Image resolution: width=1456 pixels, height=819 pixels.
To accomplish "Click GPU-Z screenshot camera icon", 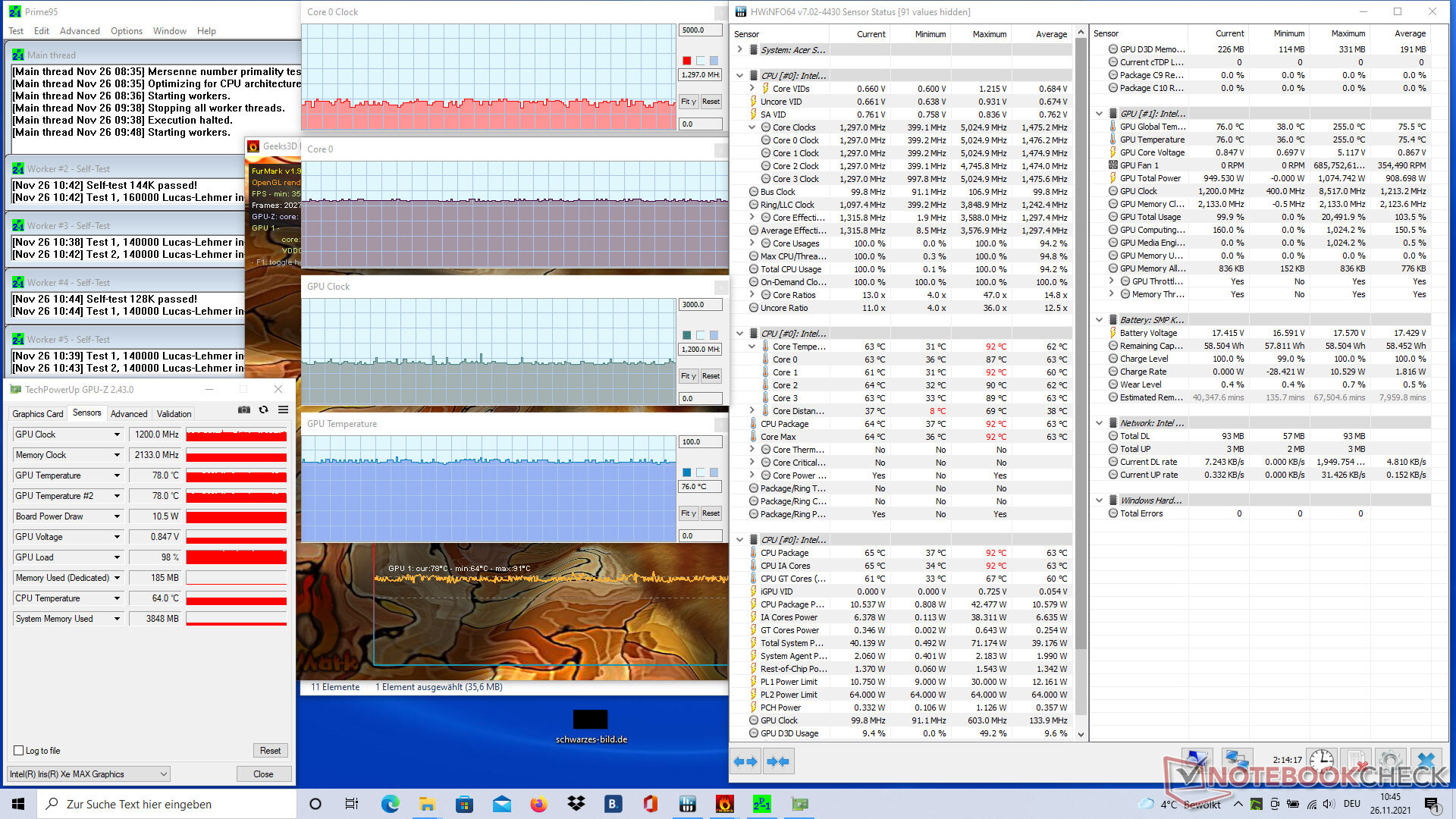I will coord(243,409).
